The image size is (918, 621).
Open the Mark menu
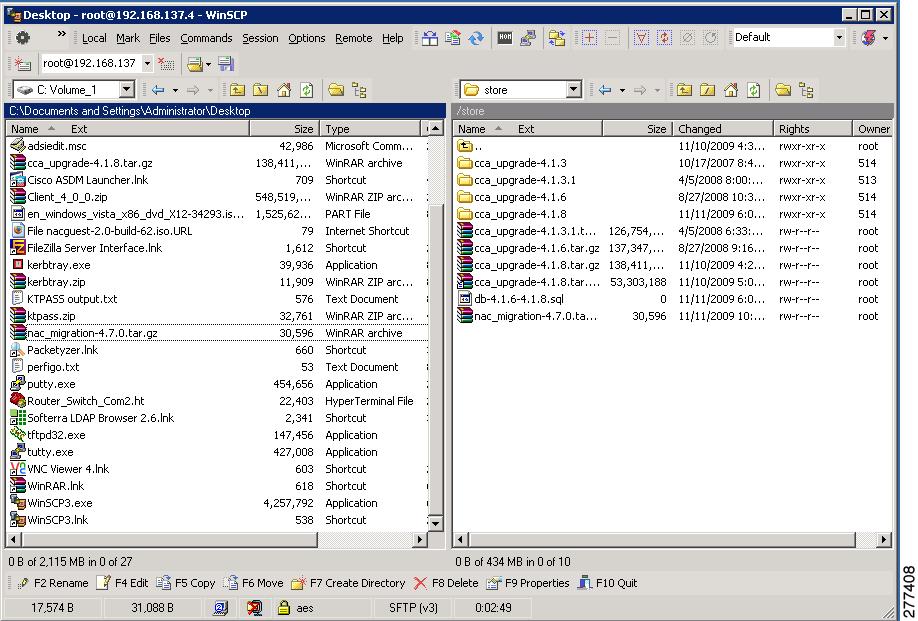point(128,38)
